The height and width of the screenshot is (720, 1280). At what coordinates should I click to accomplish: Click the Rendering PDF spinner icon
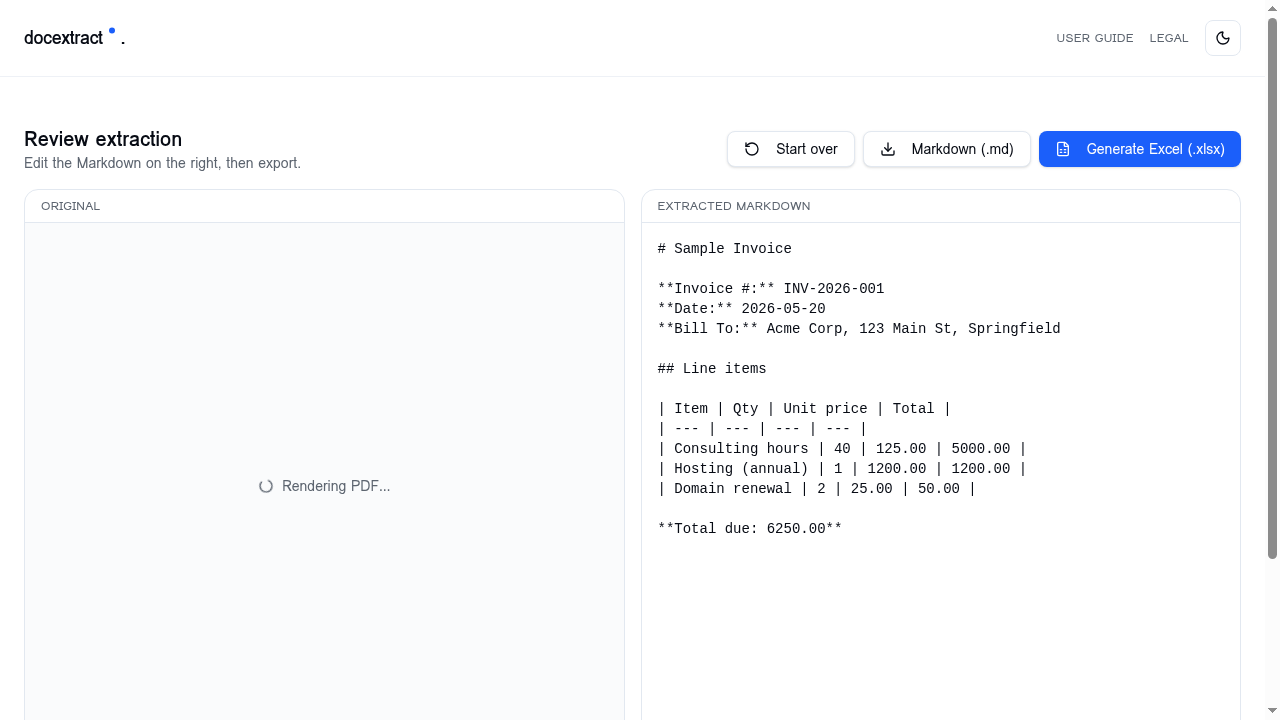(x=266, y=486)
